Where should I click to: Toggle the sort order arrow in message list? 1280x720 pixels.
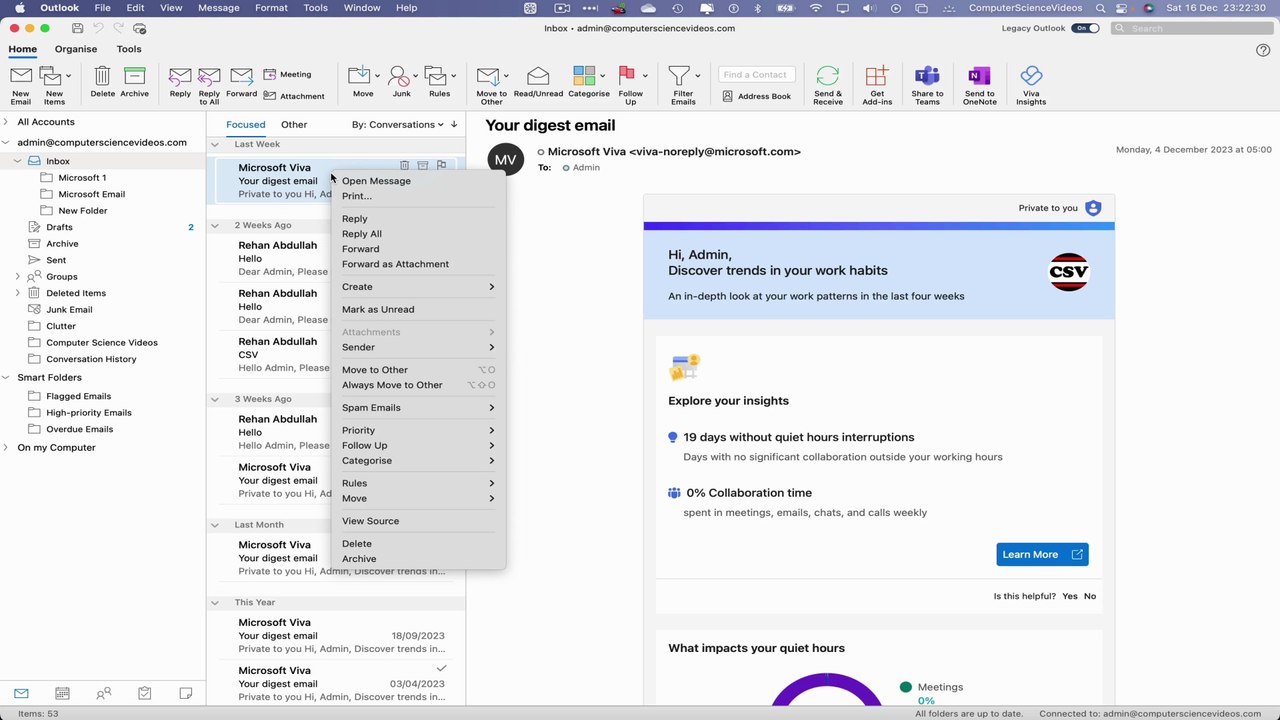[454, 124]
